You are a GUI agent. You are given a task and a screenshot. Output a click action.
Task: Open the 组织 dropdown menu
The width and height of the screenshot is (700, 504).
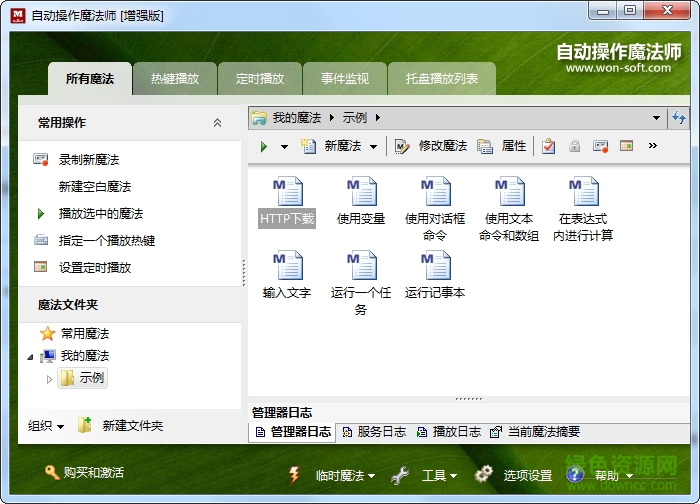pos(46,425)
